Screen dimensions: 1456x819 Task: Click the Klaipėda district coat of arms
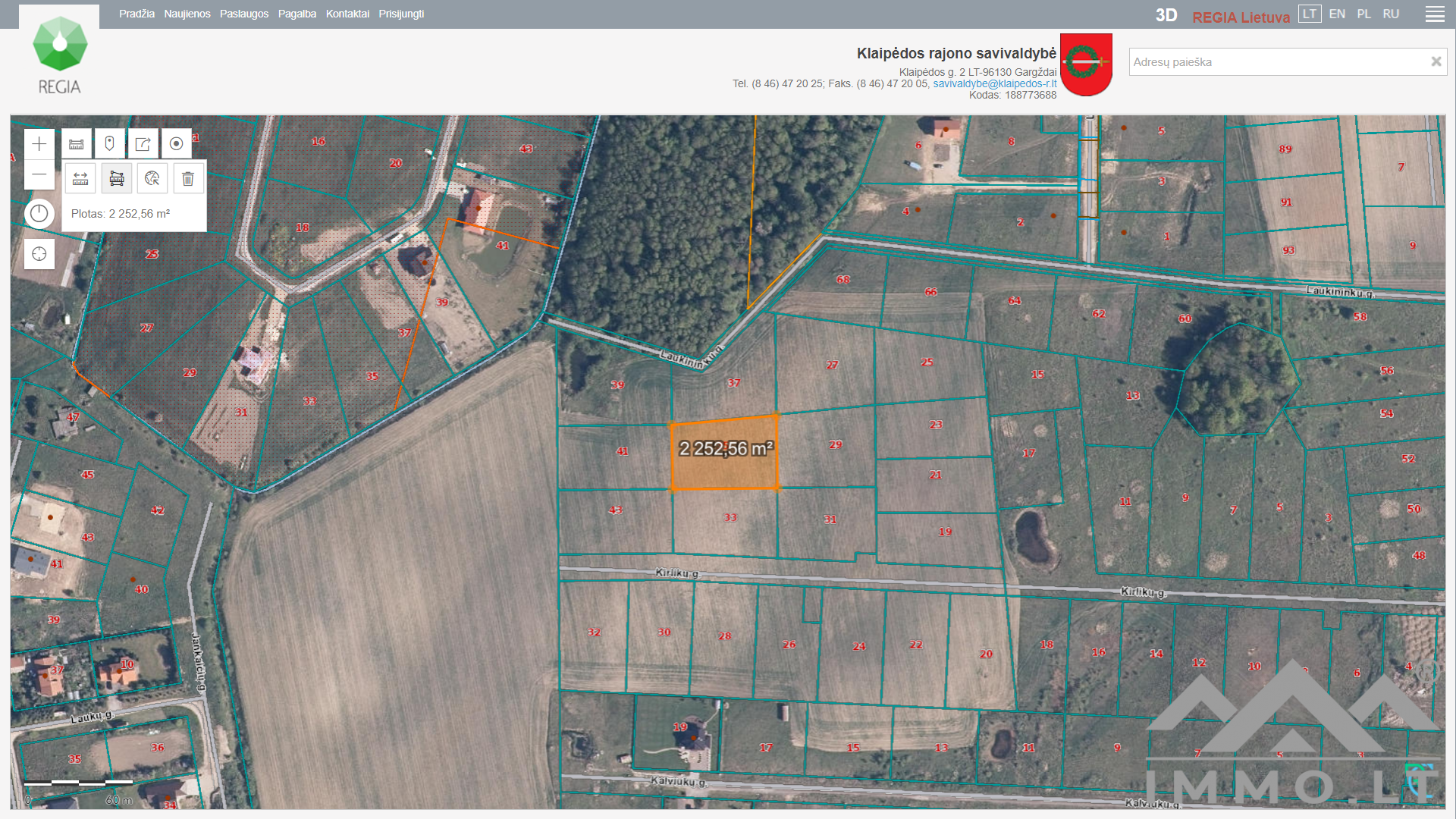click(1086, 64)
